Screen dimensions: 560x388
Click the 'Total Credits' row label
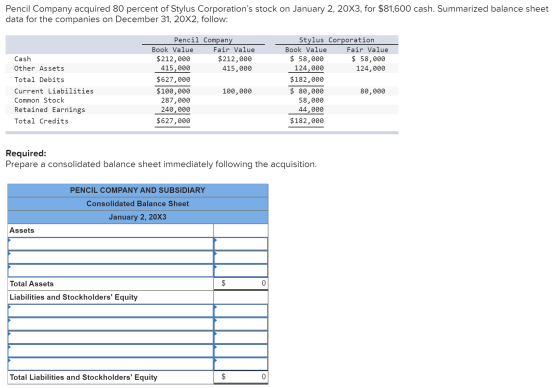[x=41, y=121]
